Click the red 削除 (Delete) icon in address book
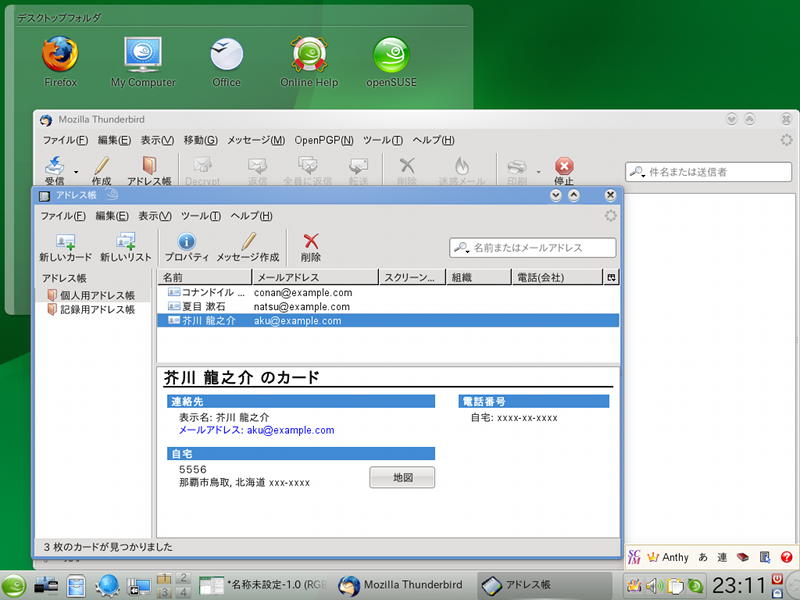This screenshot has height=600, width=800. [311, 242]
